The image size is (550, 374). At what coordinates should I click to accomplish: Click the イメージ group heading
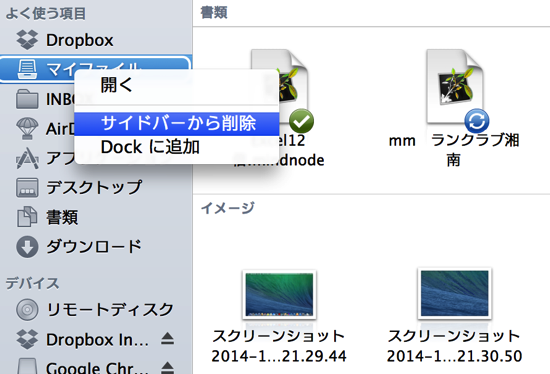[x=228, y=208]
